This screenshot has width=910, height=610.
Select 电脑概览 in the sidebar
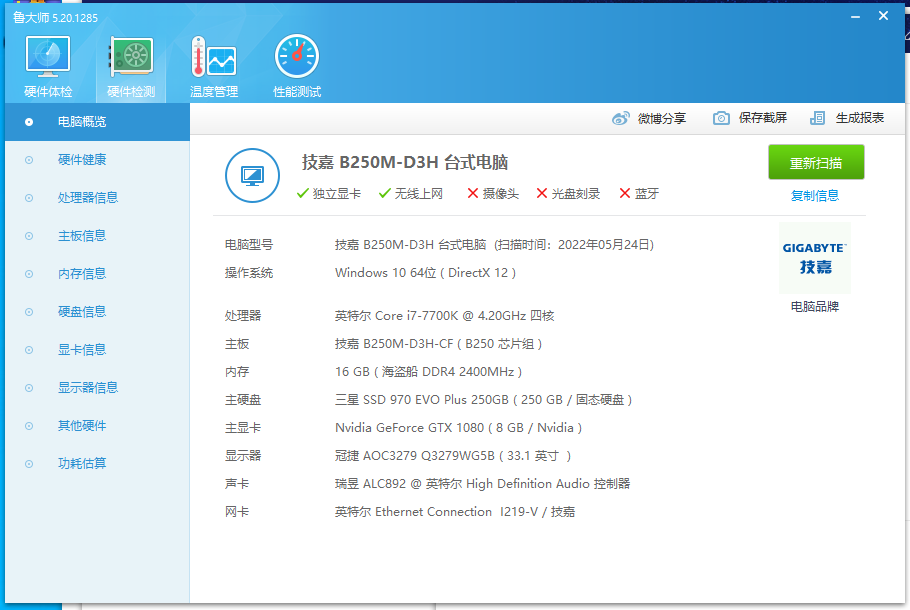[x=98, y=122]
